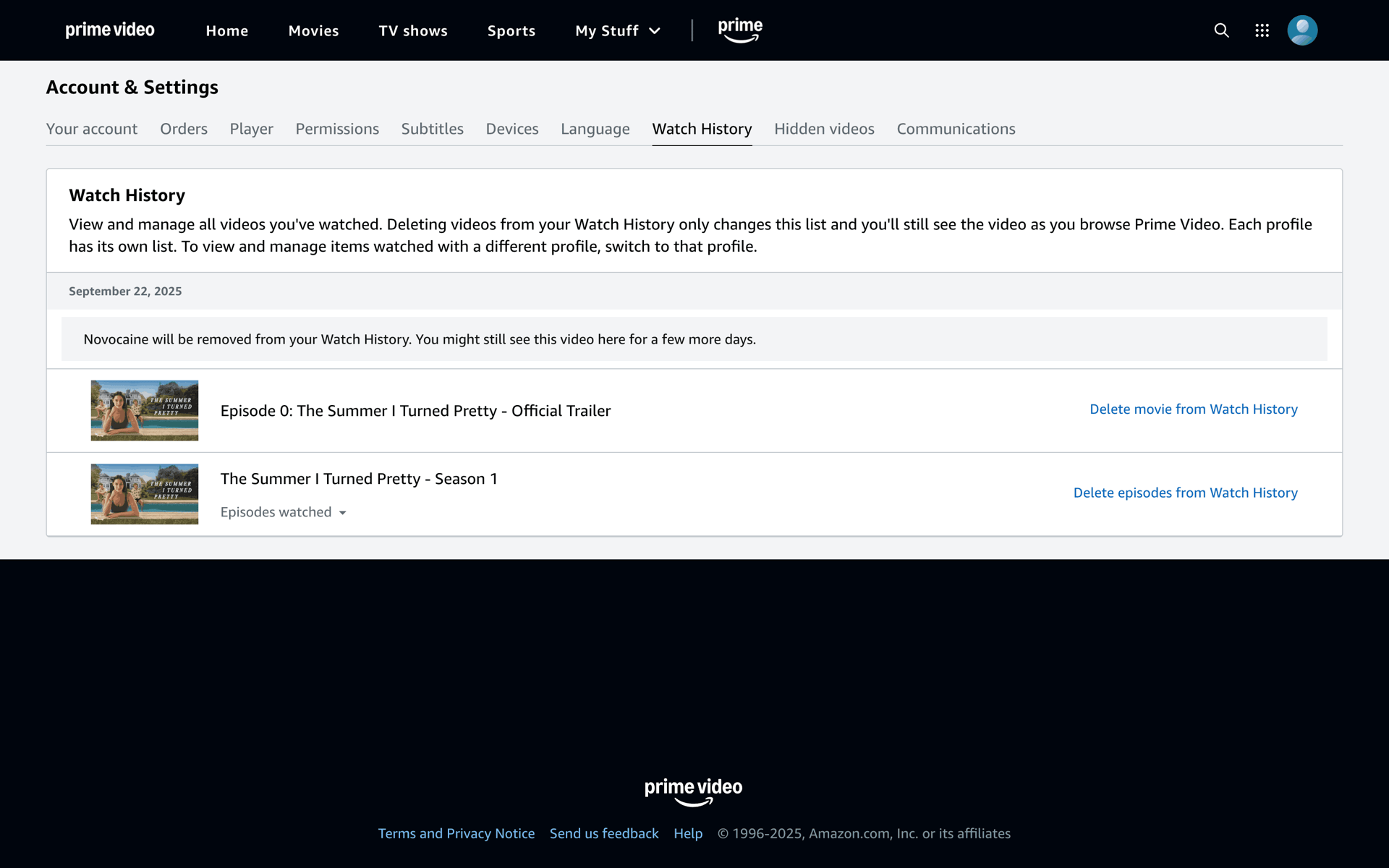
Task: Go to Home in top navigation
Action: click(227, 30)
